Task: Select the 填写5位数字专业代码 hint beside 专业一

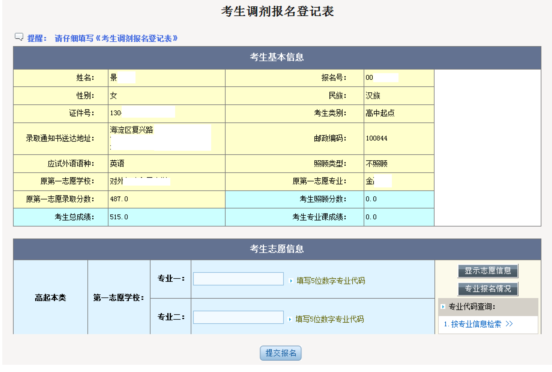Action: (x=331, y=281)
